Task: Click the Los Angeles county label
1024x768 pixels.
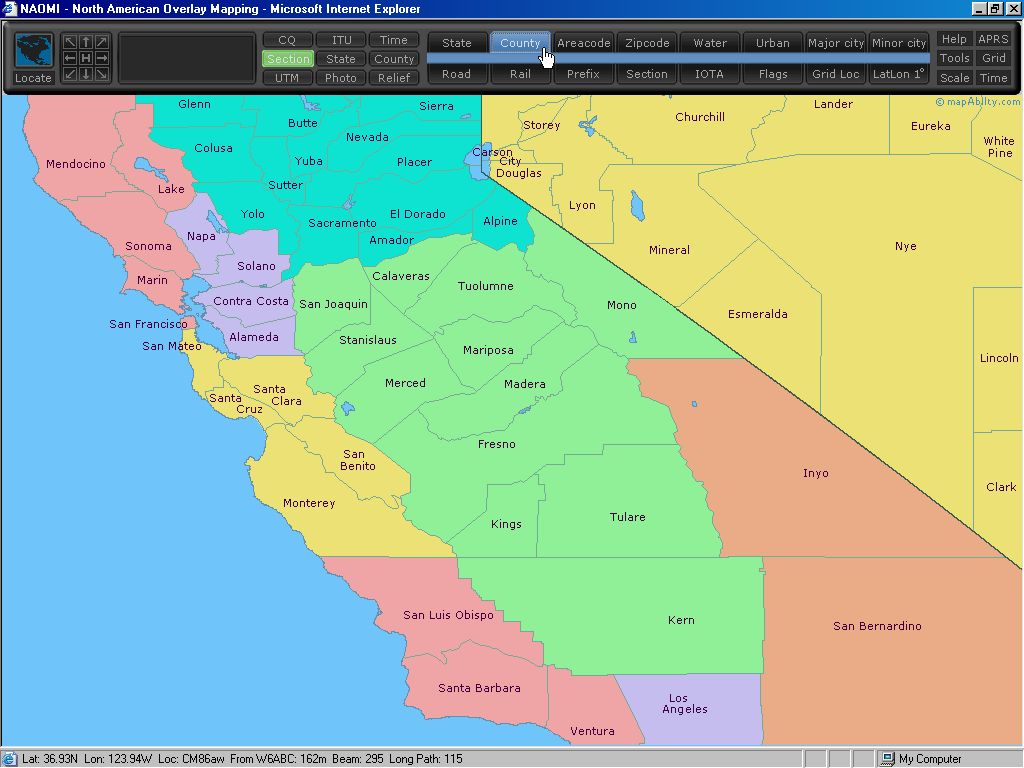Action: tap(684, 703)
